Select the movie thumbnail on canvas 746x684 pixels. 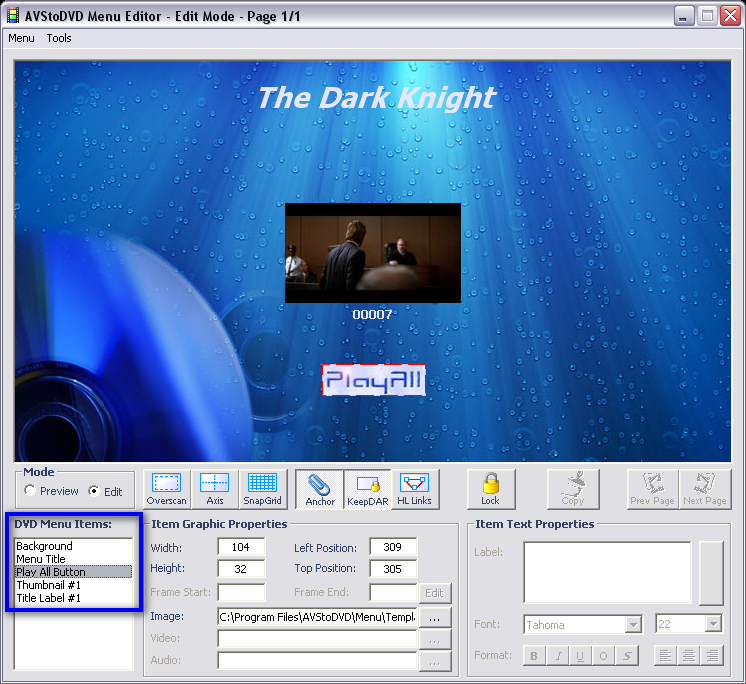click(x=373, y=253)
